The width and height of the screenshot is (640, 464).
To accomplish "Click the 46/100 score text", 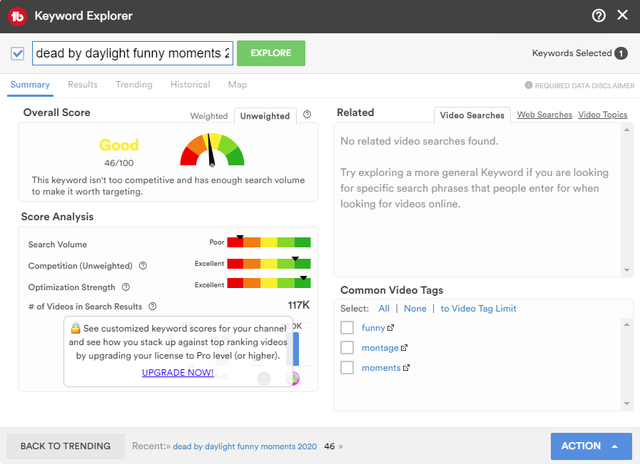I will tap(119, 163).
